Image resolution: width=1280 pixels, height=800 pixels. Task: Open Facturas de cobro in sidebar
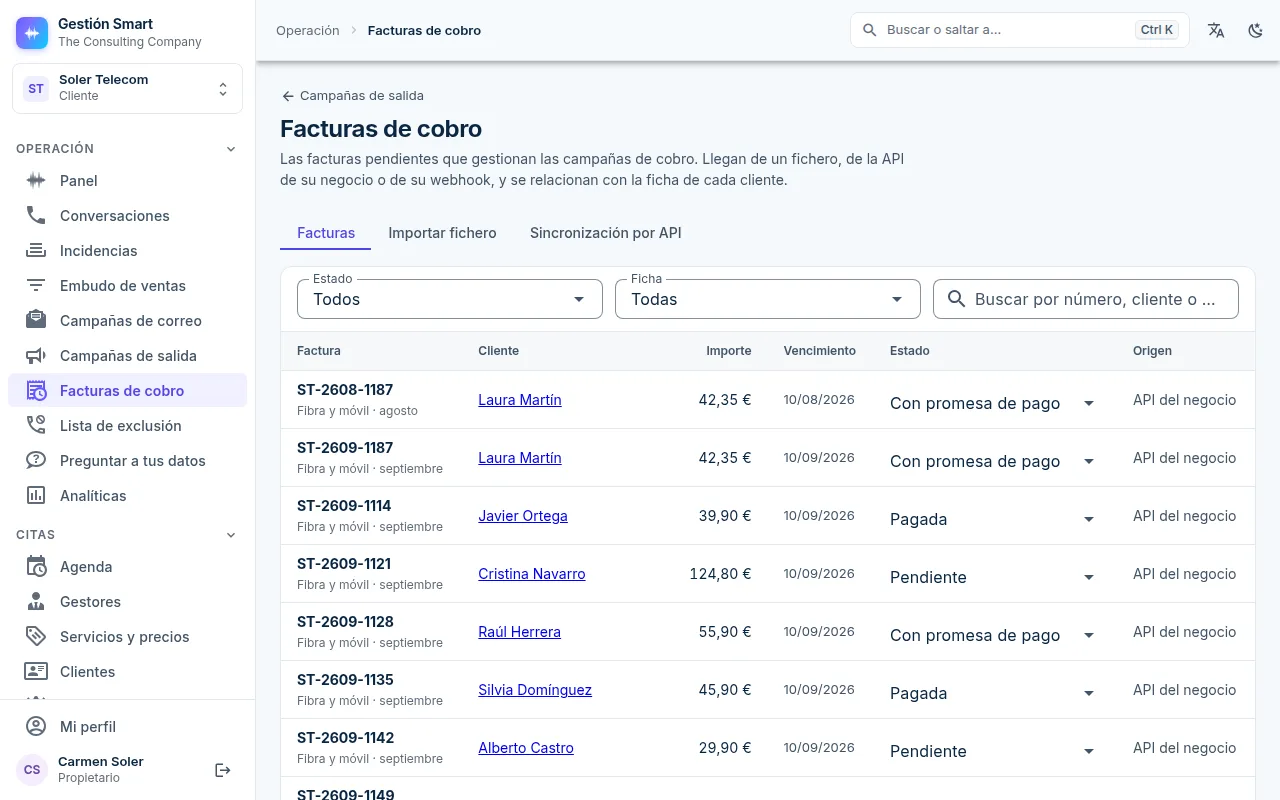point(128,391)
